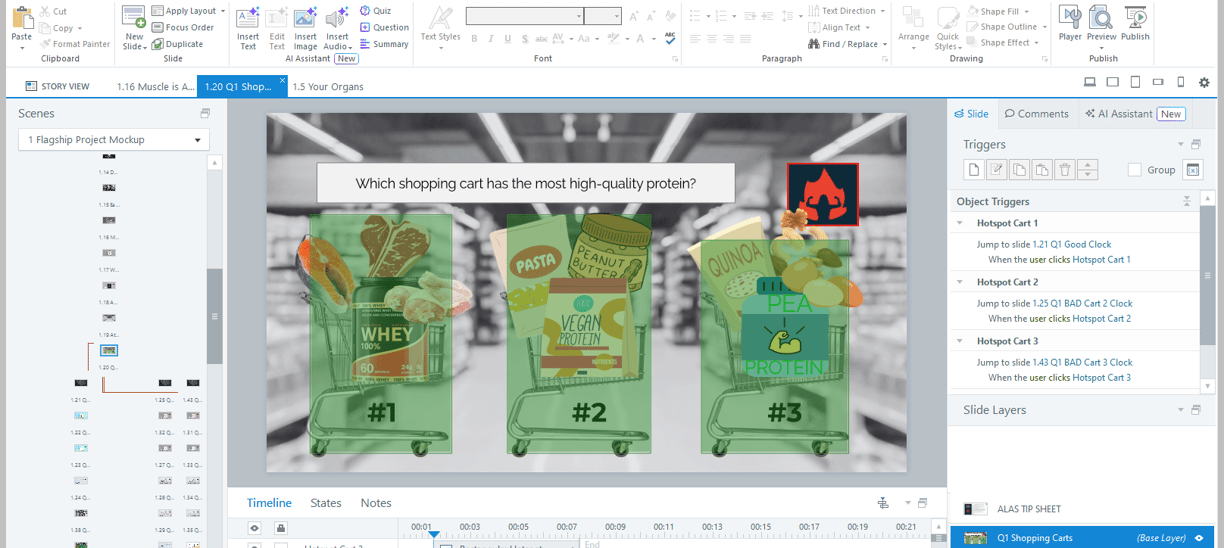Click the timeline alignment icon

pyautogui.click(x=883, y=503)
